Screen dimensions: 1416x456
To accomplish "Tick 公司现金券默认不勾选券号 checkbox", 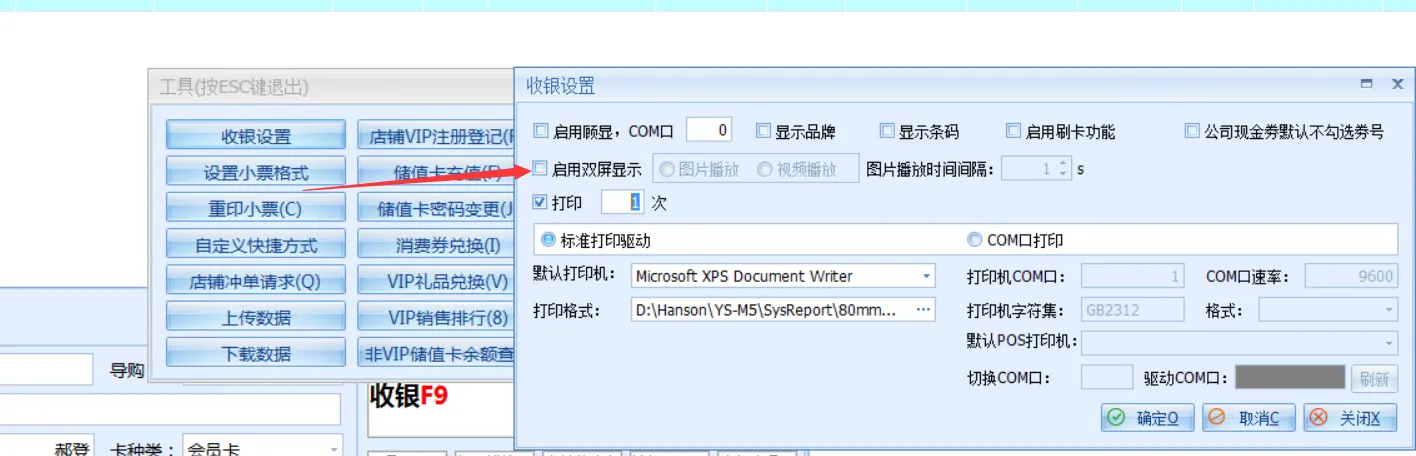I will [x=1191, y=131].
